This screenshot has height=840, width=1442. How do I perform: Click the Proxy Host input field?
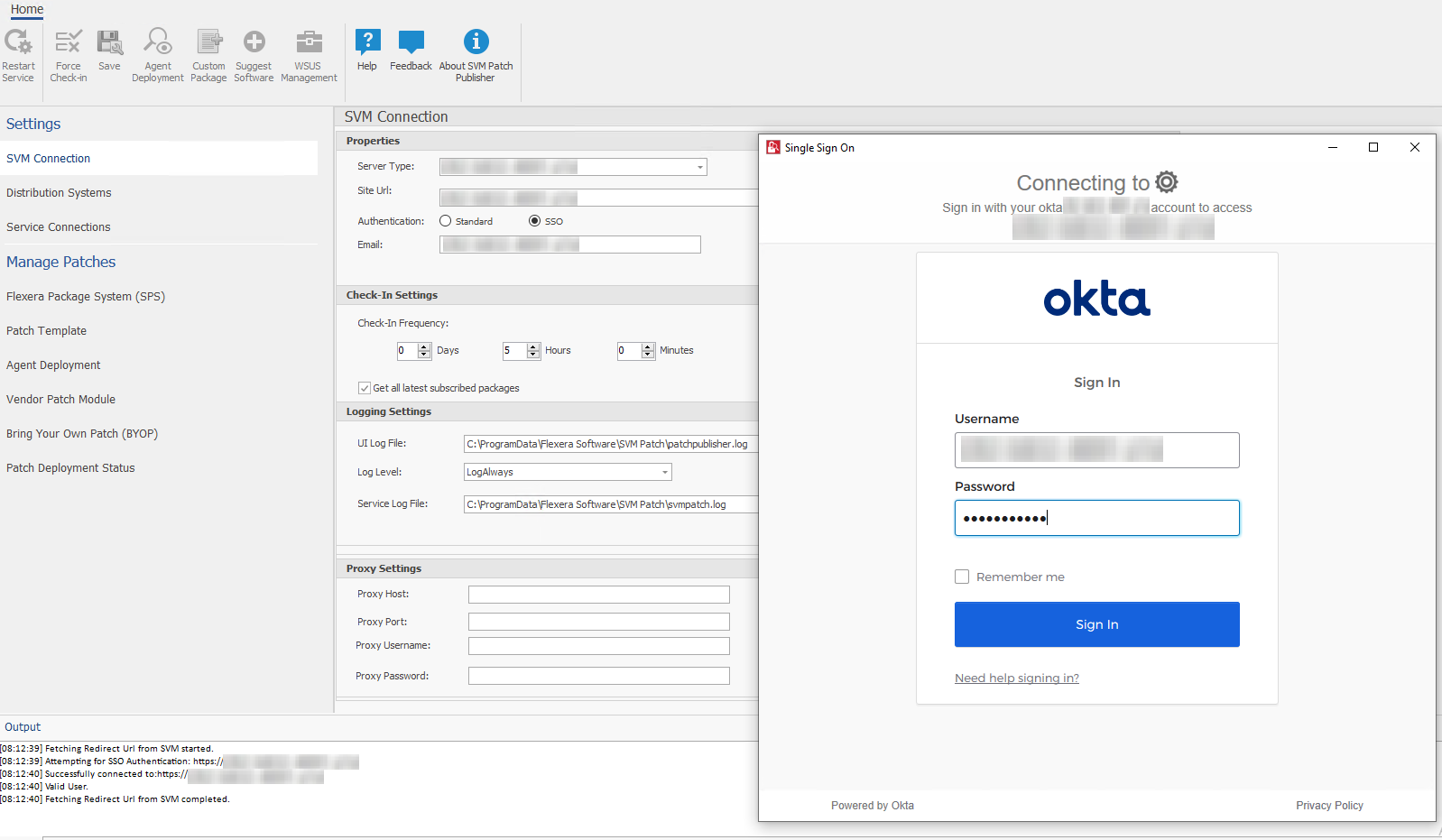pyautogui.click(x=598, y=595)
